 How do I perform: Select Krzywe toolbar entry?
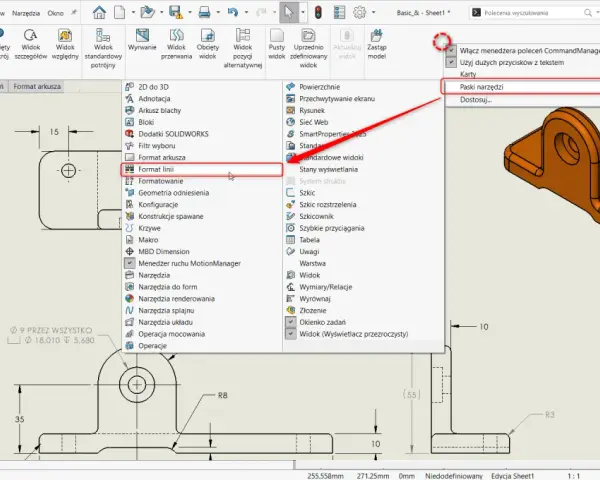point(202,228)
